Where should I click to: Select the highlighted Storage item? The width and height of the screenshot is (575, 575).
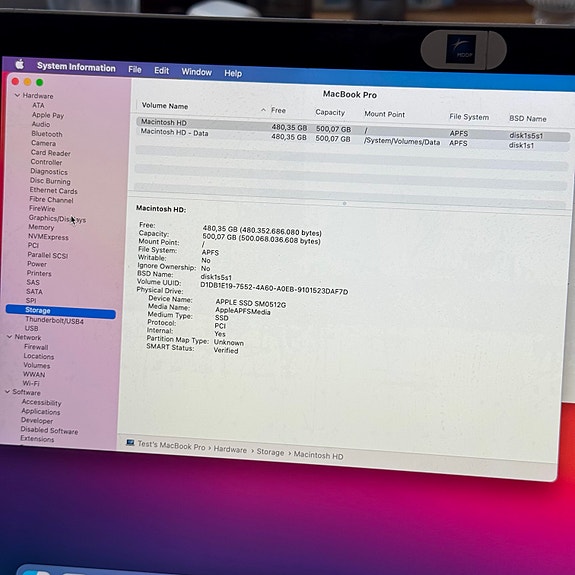click(x=61, y=311)
